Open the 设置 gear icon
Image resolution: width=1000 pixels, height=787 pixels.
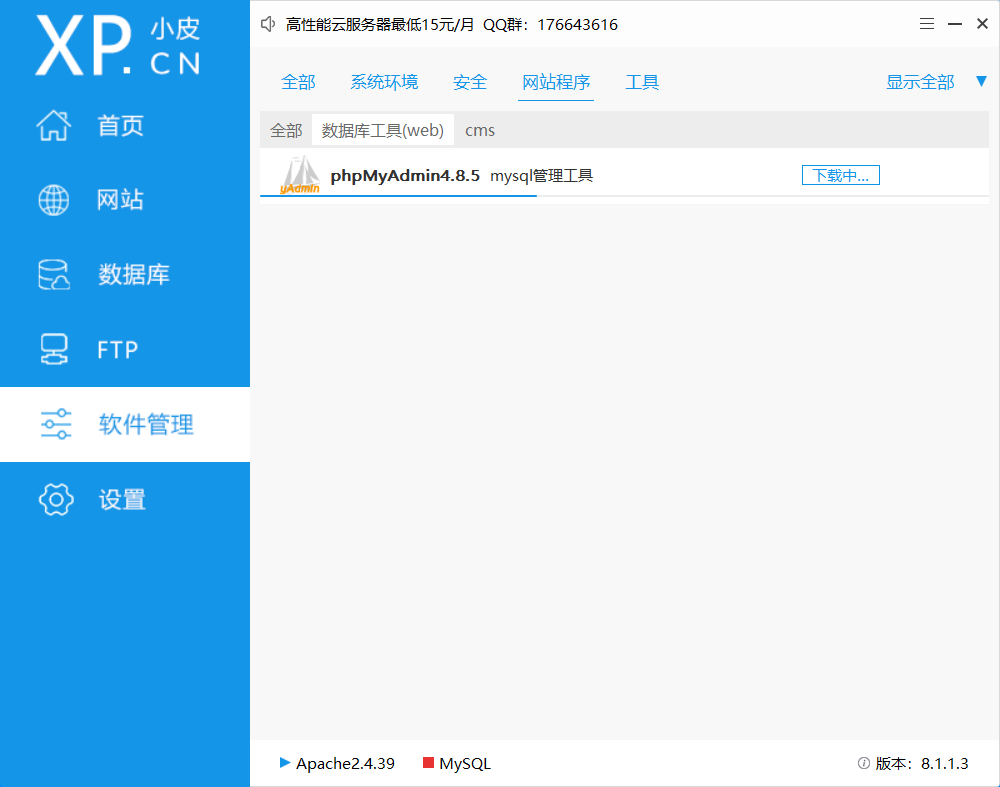[56, 499]
